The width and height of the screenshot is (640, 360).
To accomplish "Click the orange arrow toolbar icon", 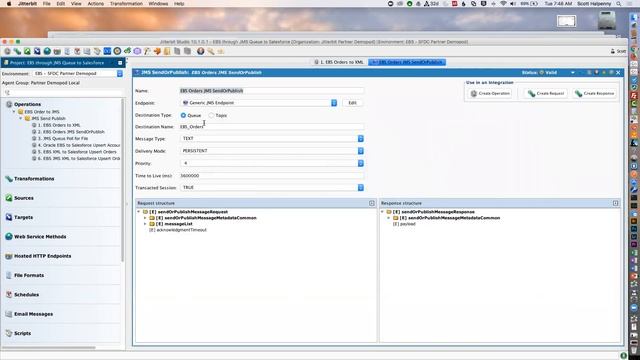I will coord(157,51).
